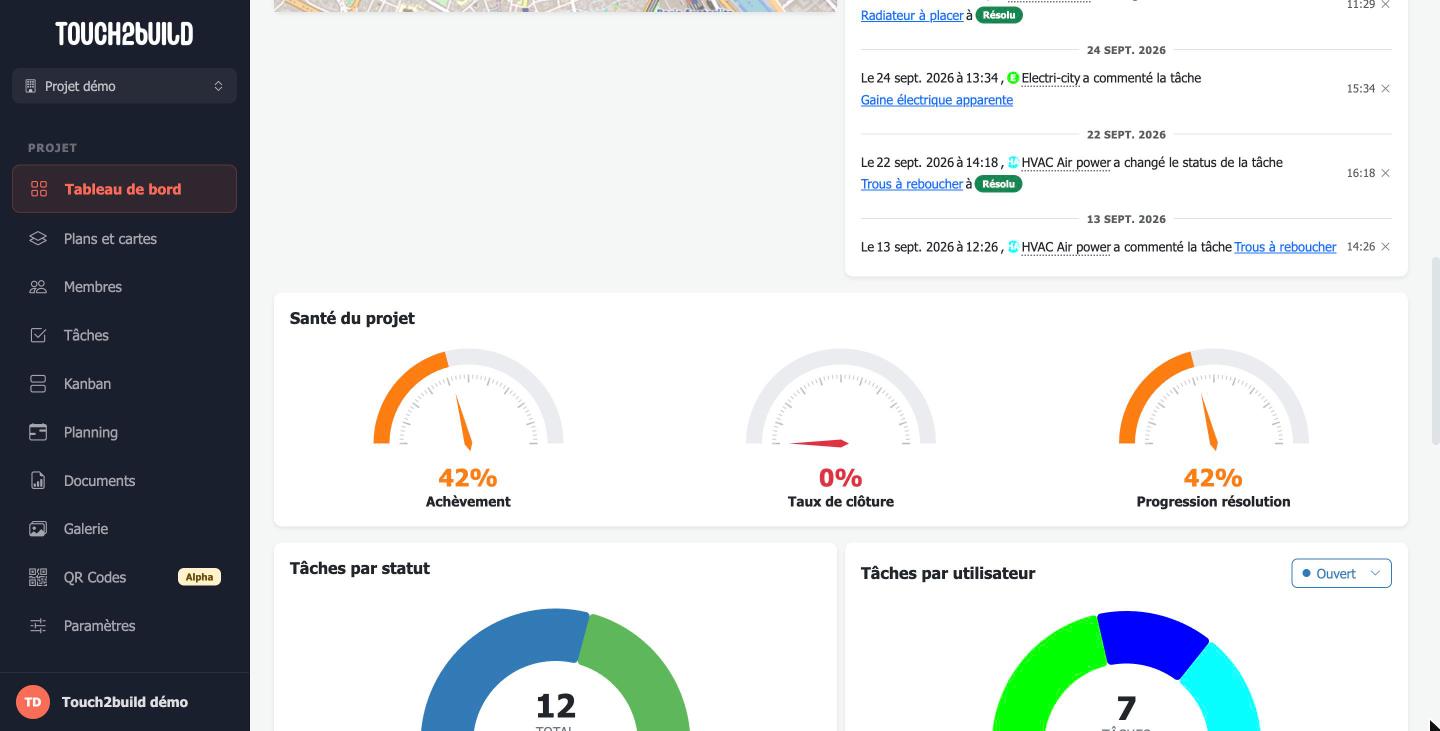Open the Gaine électrique apparente task link

click(937, 100)
